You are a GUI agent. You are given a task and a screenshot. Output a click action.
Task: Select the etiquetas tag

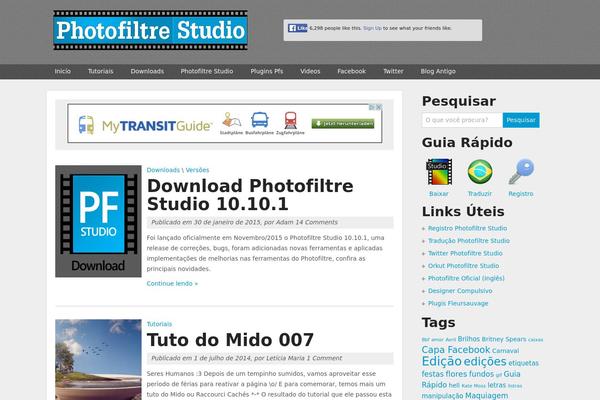[523, 363]
